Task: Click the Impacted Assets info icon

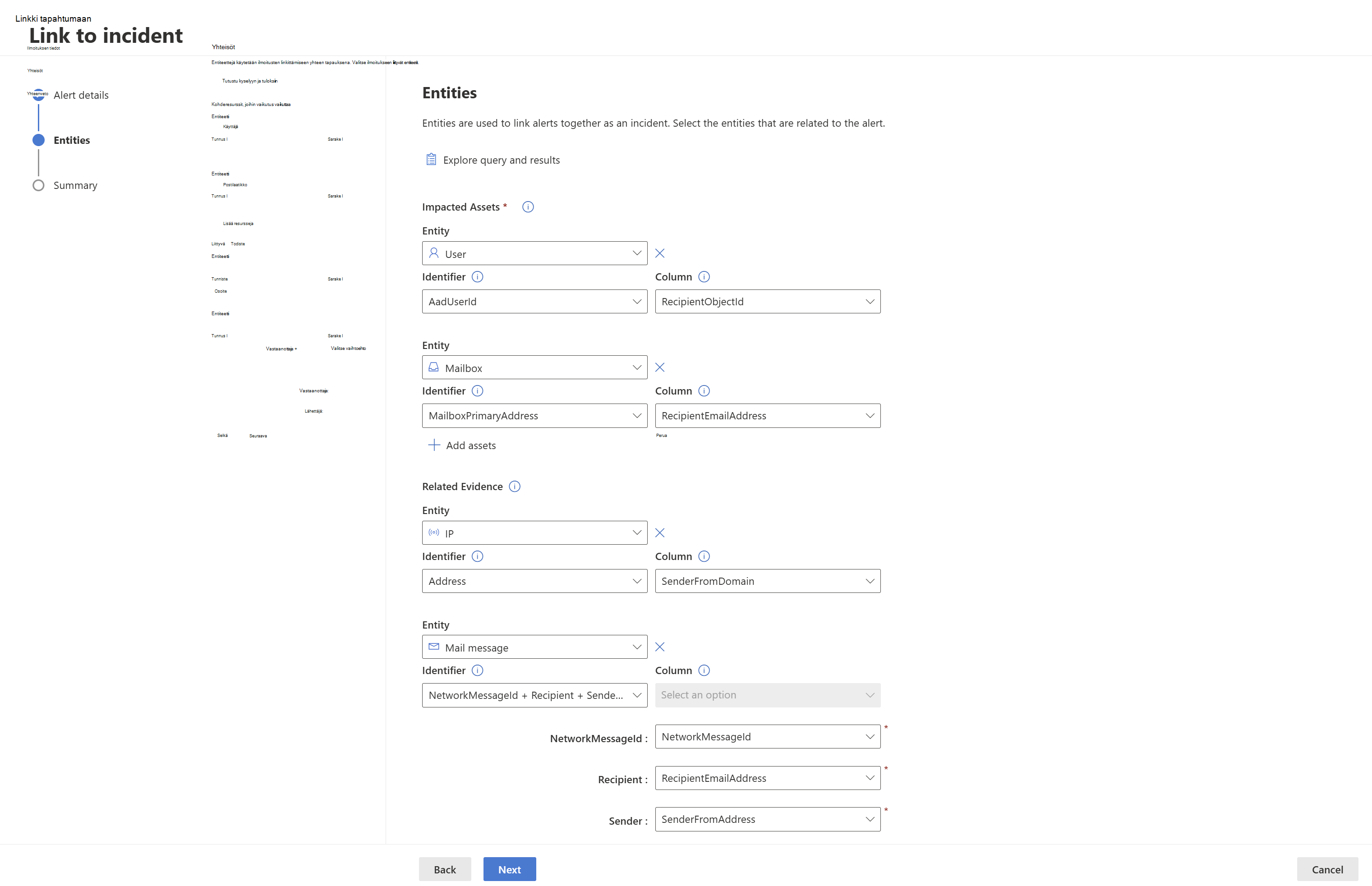Action: pos(528,207)
